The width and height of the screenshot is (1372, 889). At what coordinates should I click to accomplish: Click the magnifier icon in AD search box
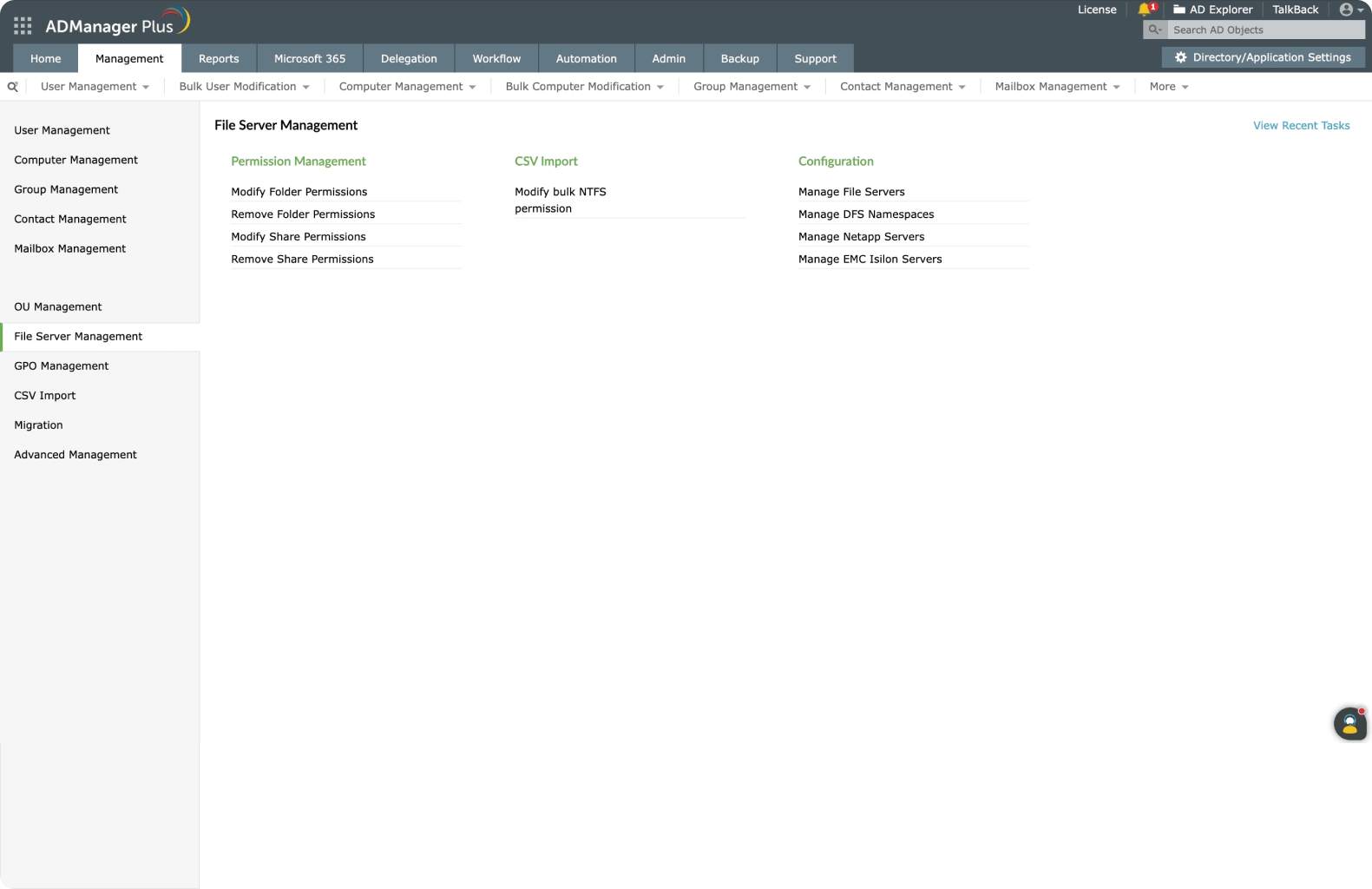click(x=1155, y=30)
